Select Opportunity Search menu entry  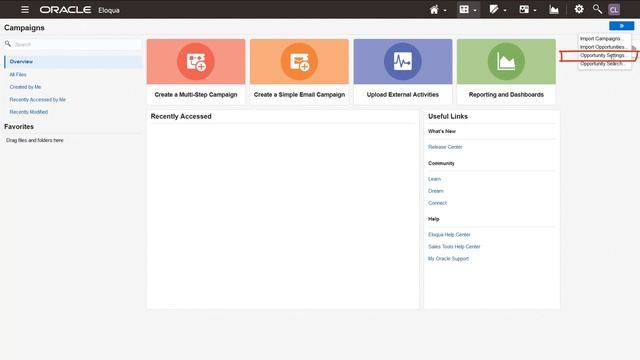(x=602, y=64)
